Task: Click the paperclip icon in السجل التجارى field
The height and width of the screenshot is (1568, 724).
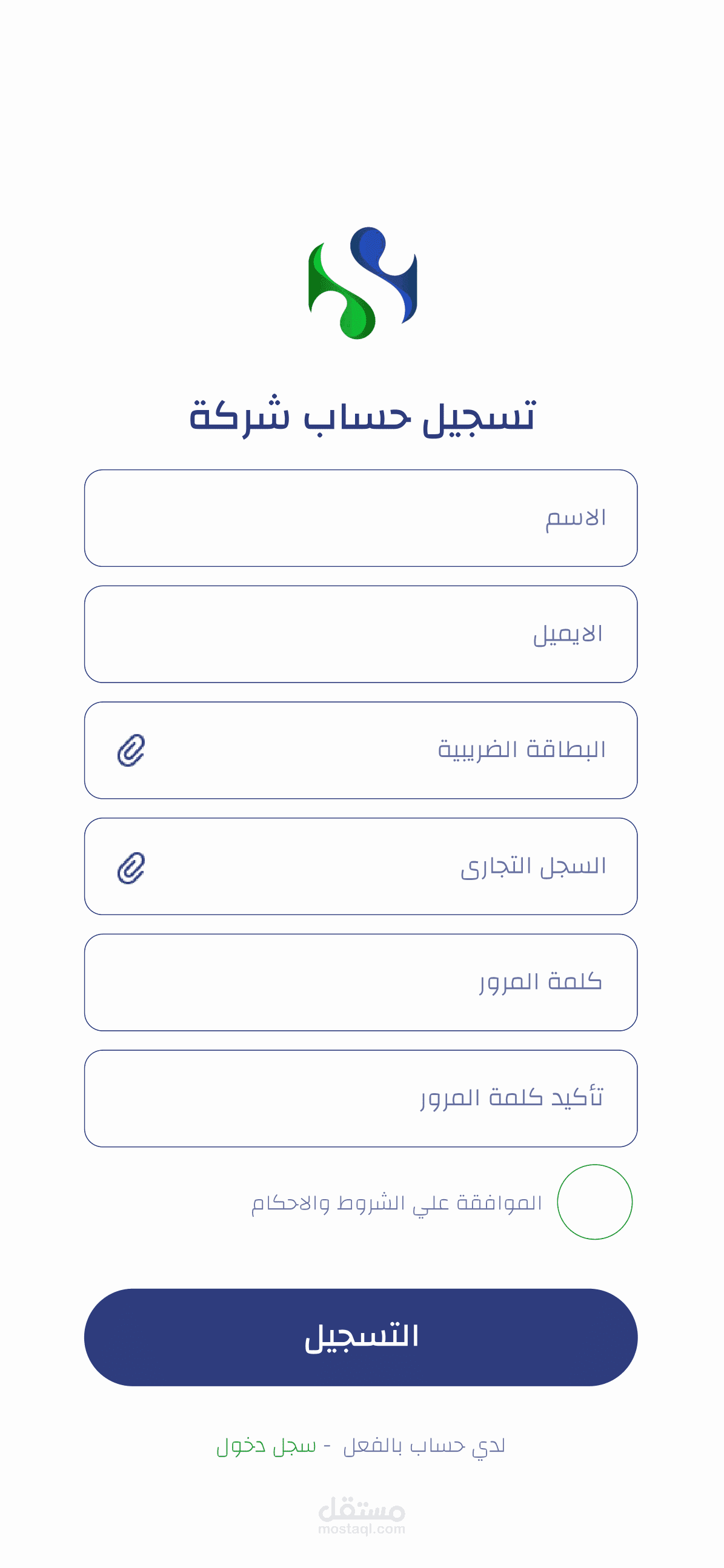Action: (x=131, y=867)
